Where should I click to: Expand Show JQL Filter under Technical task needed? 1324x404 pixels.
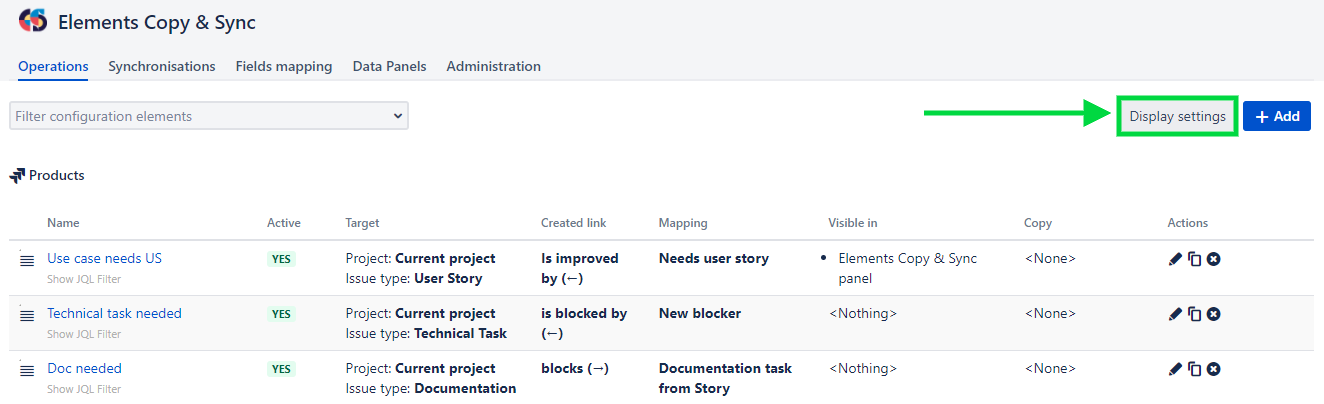(84, 334)
